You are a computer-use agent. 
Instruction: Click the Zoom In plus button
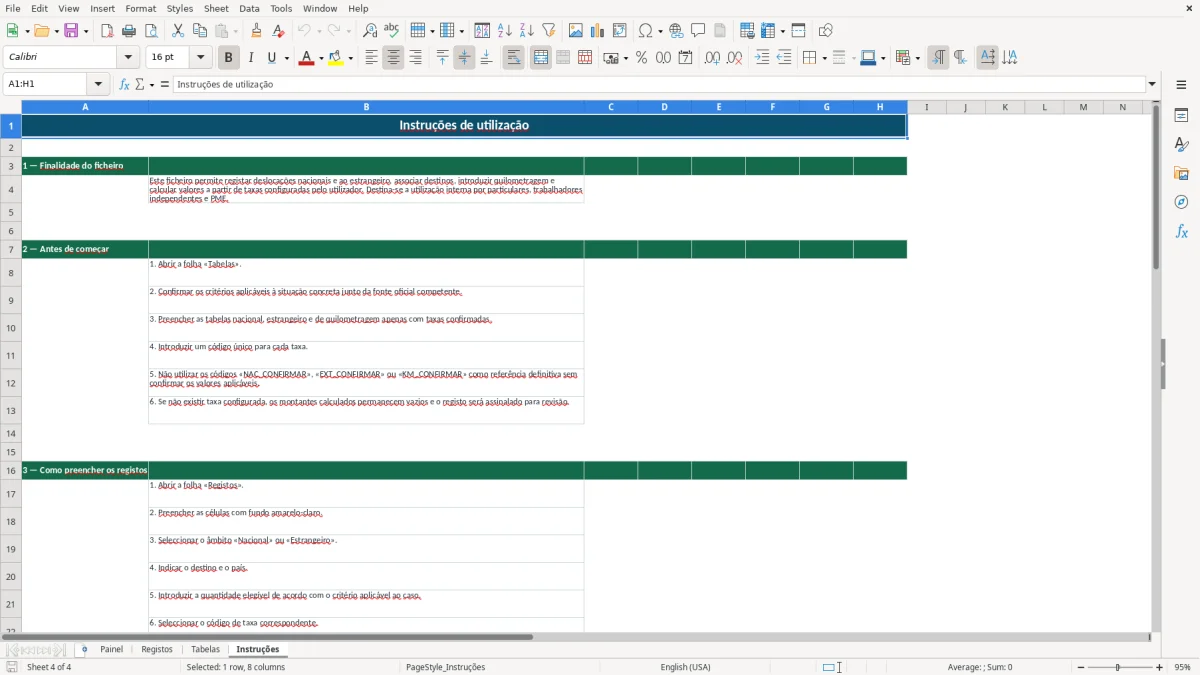point(1160,667)
